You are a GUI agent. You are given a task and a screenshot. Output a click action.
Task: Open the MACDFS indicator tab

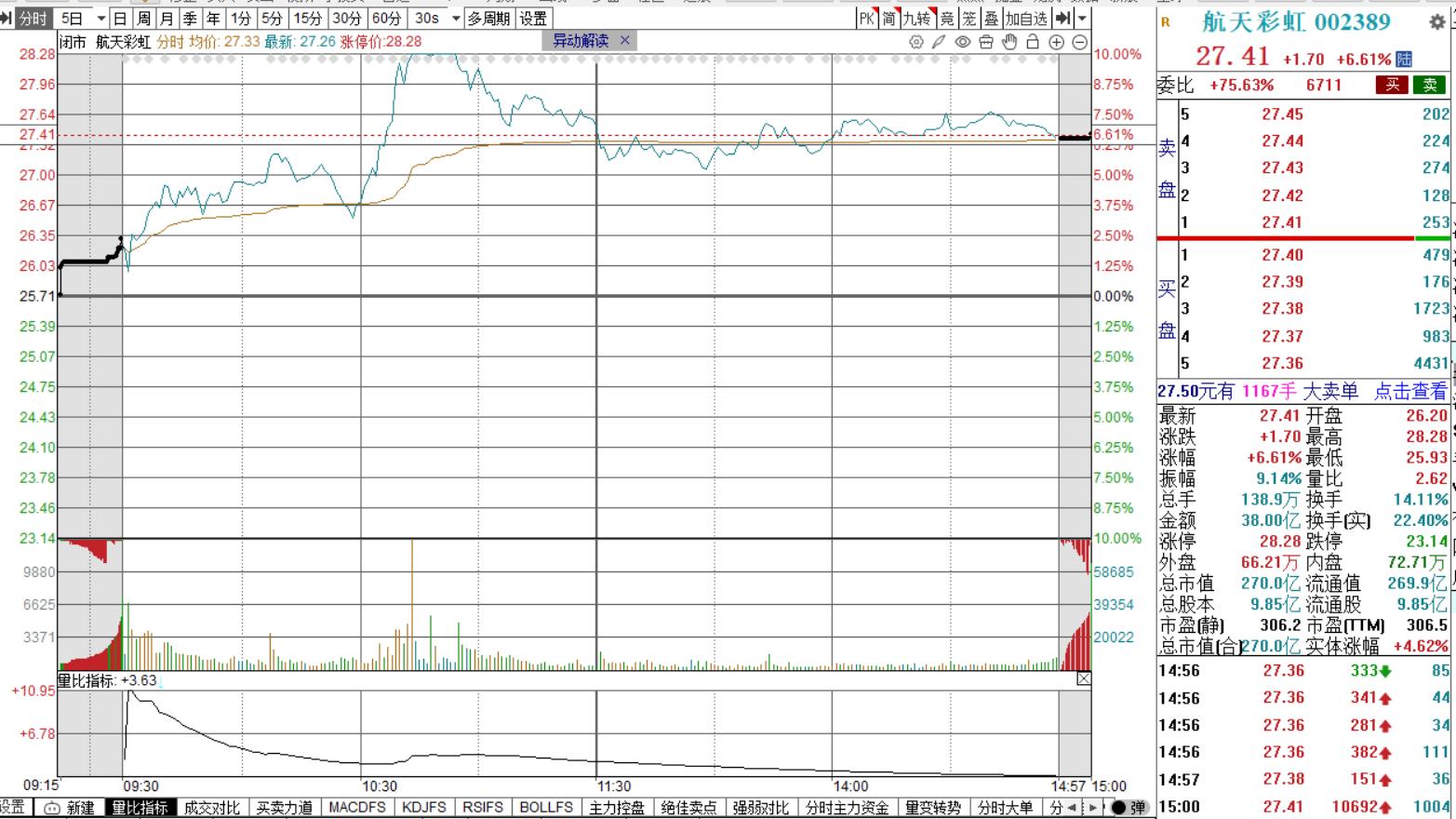[x=357, y=808]
